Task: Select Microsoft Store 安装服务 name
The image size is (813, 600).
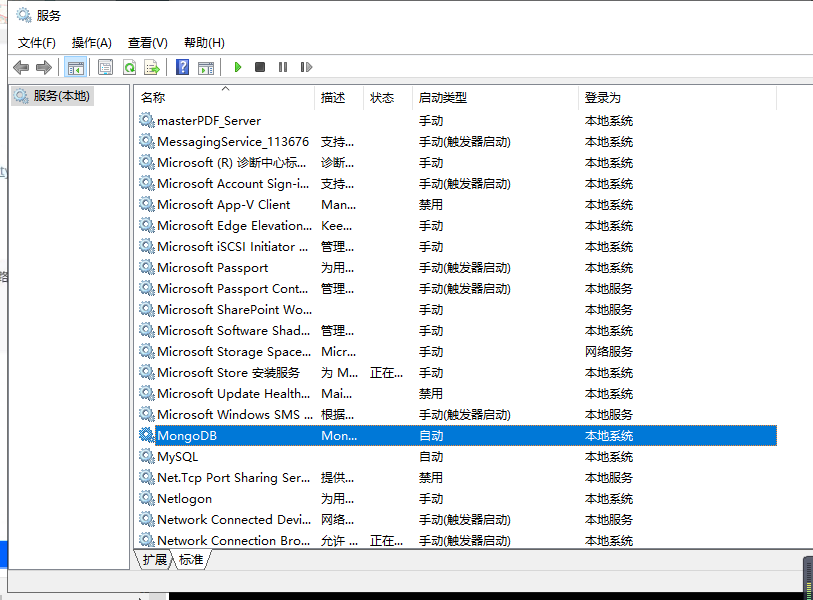Action: click(229, 373)
